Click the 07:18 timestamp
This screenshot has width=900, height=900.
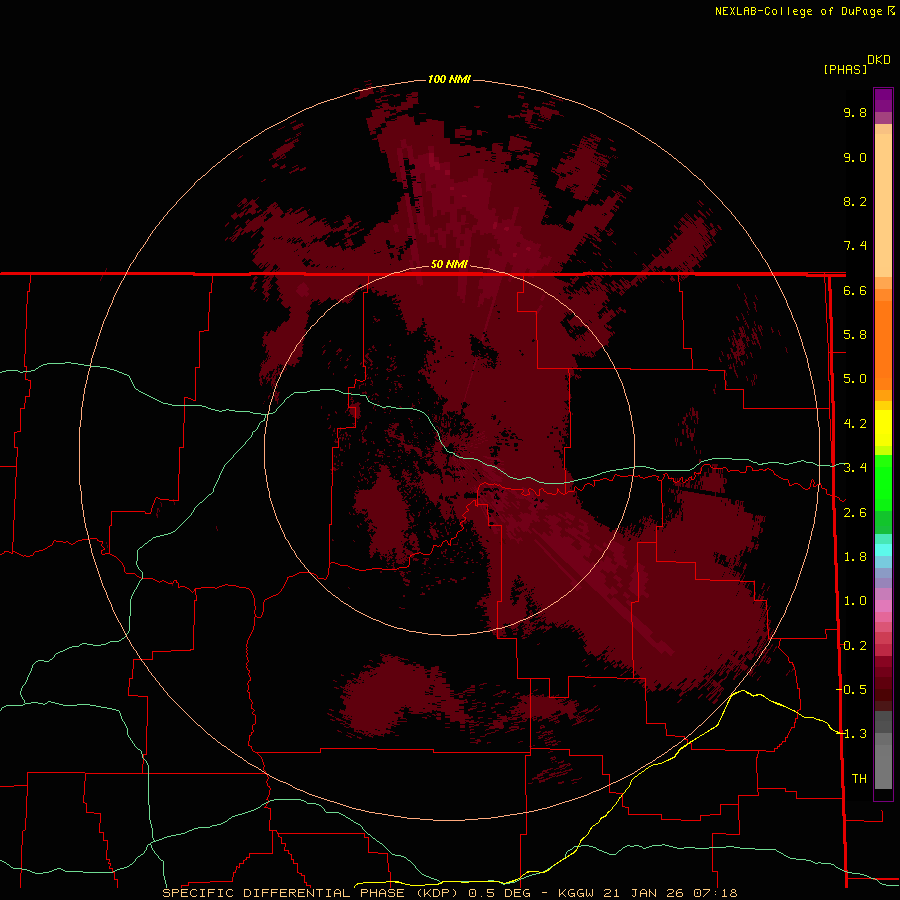[x=718, y=893]
